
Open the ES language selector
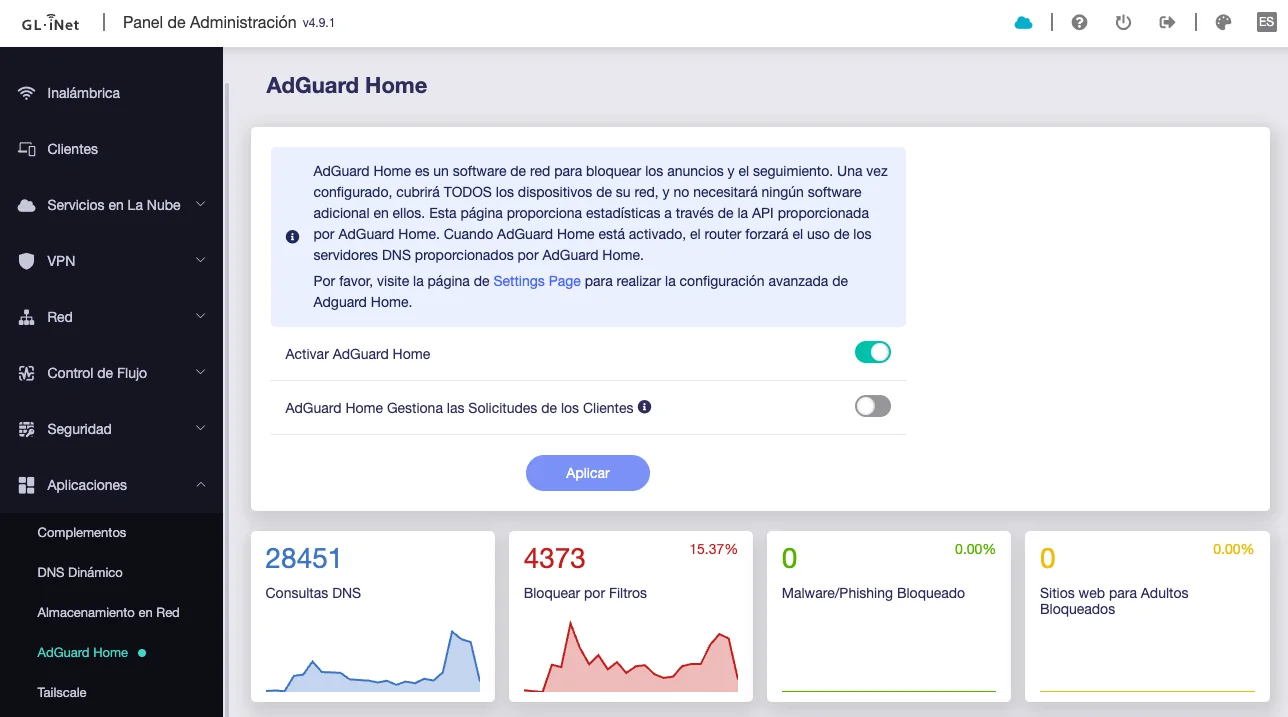pyautogui.click(x=1266, y=22)
